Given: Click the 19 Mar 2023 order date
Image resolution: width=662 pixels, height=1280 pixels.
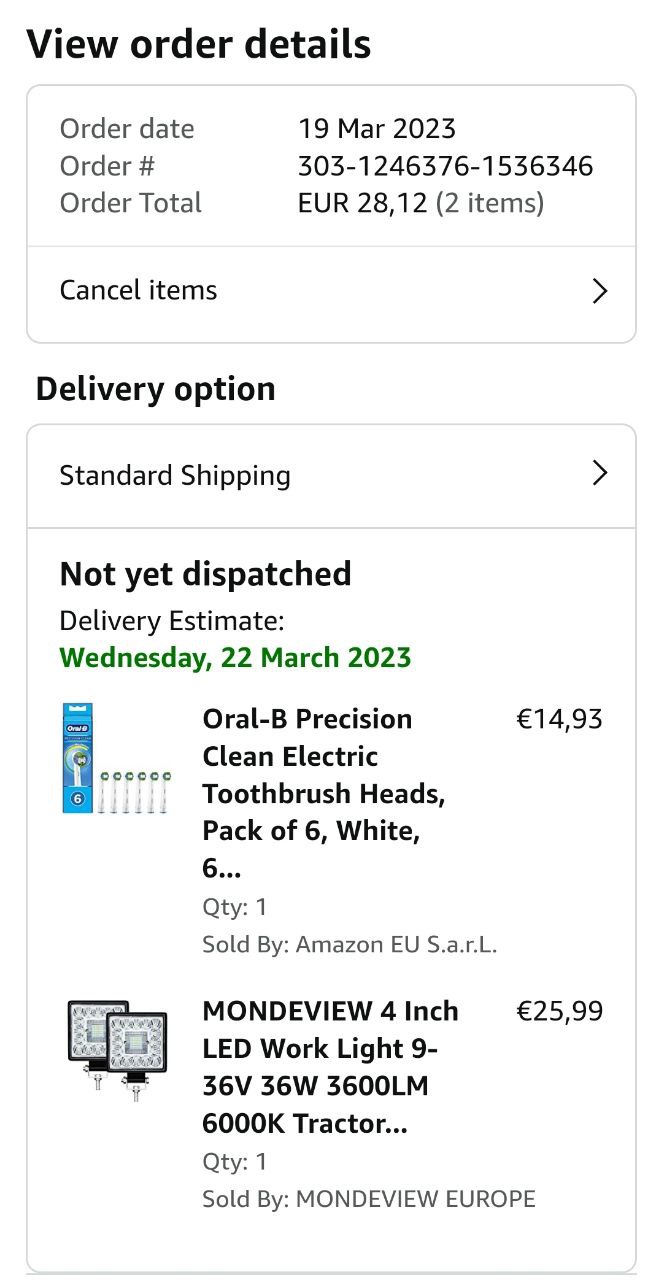Looking at the screenshot, I should [376, 129].
